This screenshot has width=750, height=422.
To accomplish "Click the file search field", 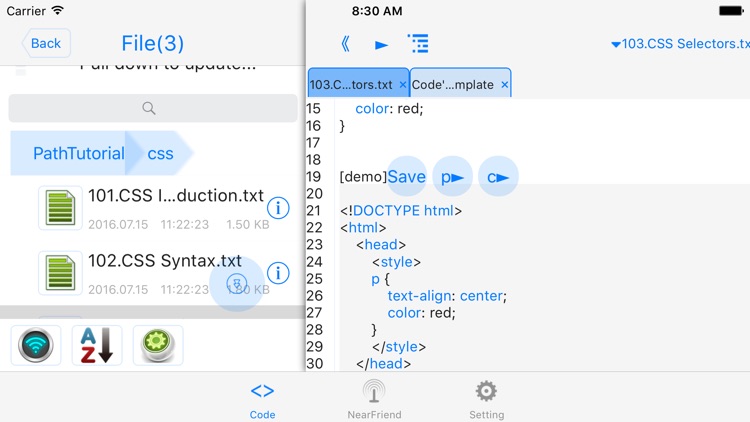I will 152,108.
